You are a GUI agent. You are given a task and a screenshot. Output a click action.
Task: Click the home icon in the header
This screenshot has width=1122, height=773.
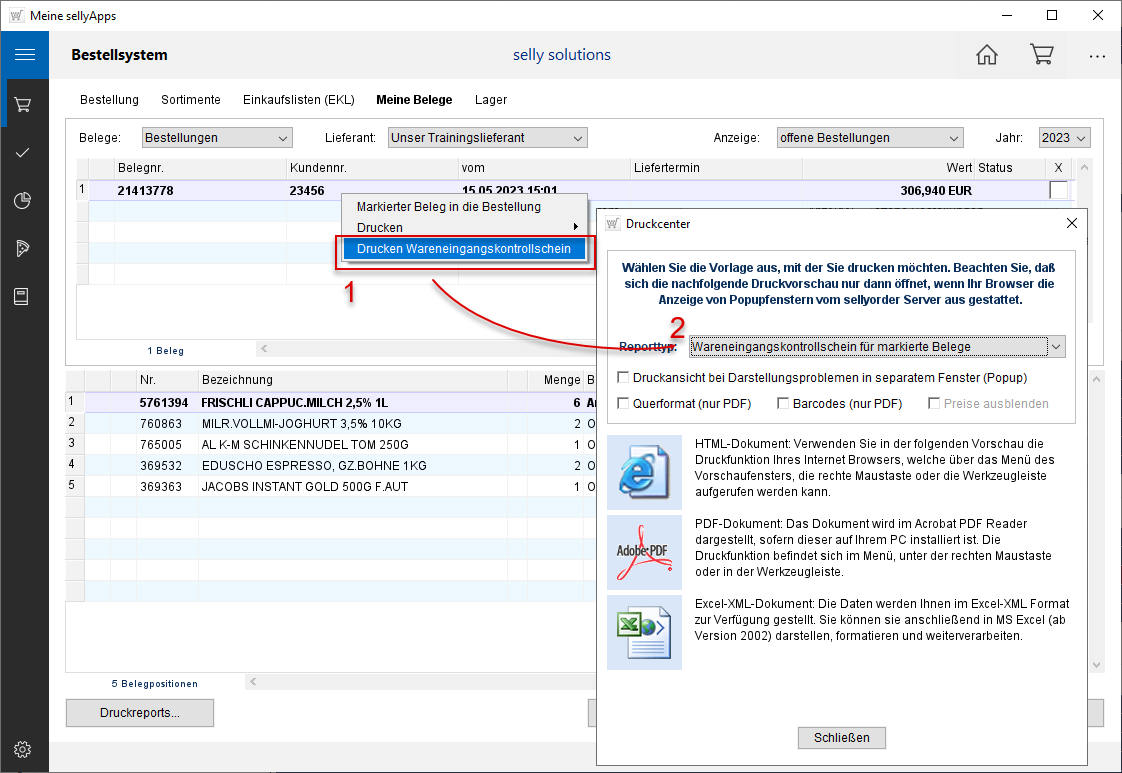986,55
